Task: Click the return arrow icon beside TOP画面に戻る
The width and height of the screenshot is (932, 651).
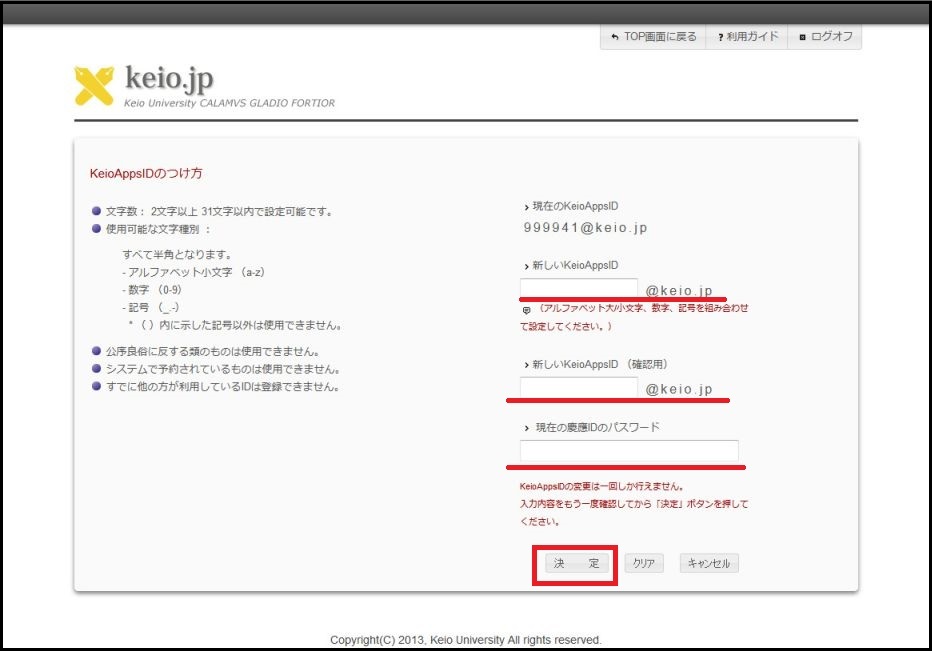Action: (614, 37)
